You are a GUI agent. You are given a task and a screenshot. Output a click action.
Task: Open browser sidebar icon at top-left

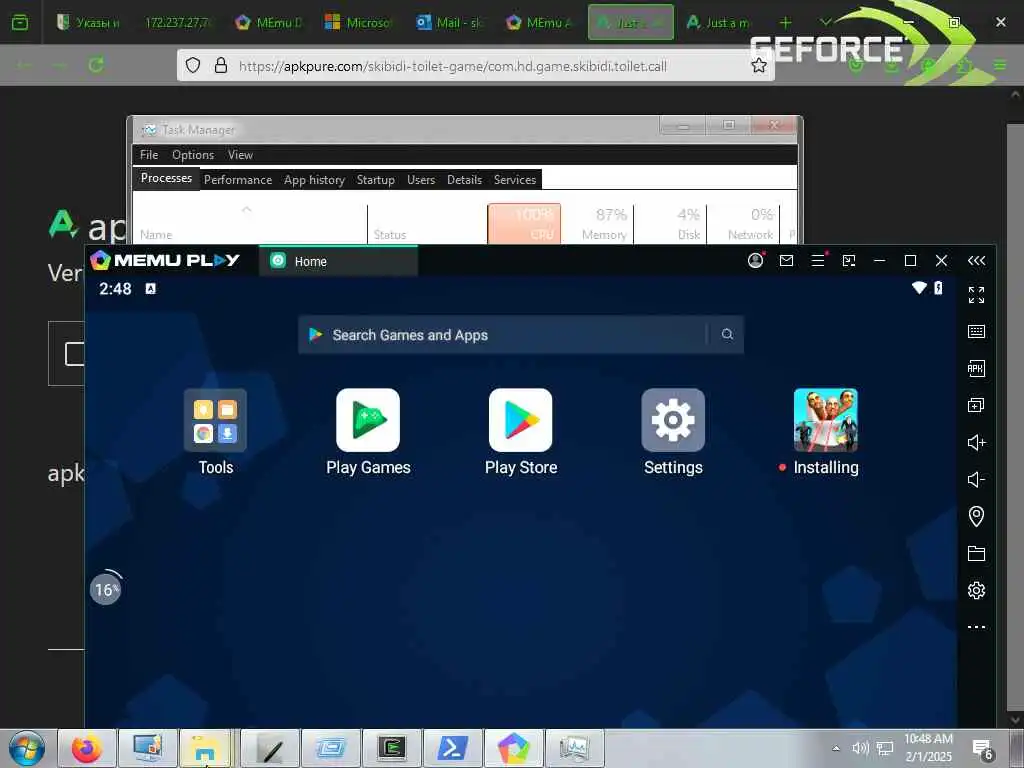coord(20,23)
